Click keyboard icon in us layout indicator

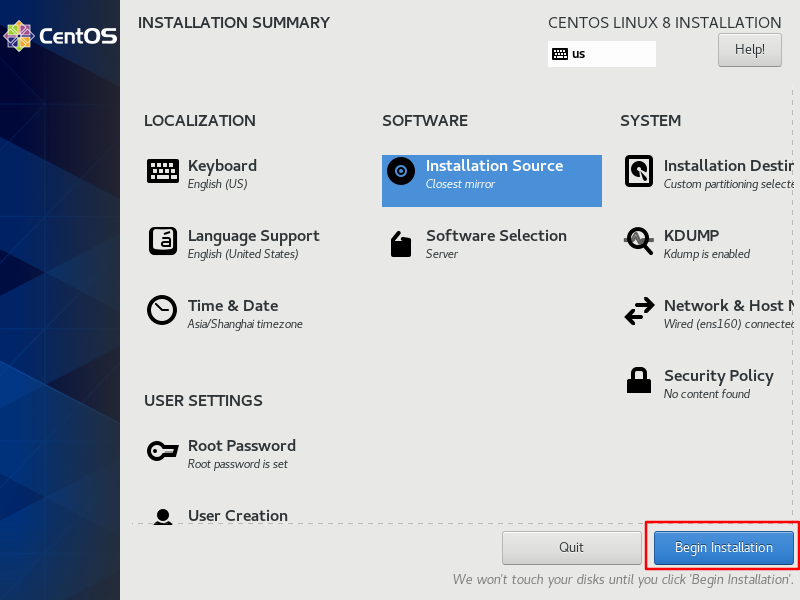click(x=560, y=54)
